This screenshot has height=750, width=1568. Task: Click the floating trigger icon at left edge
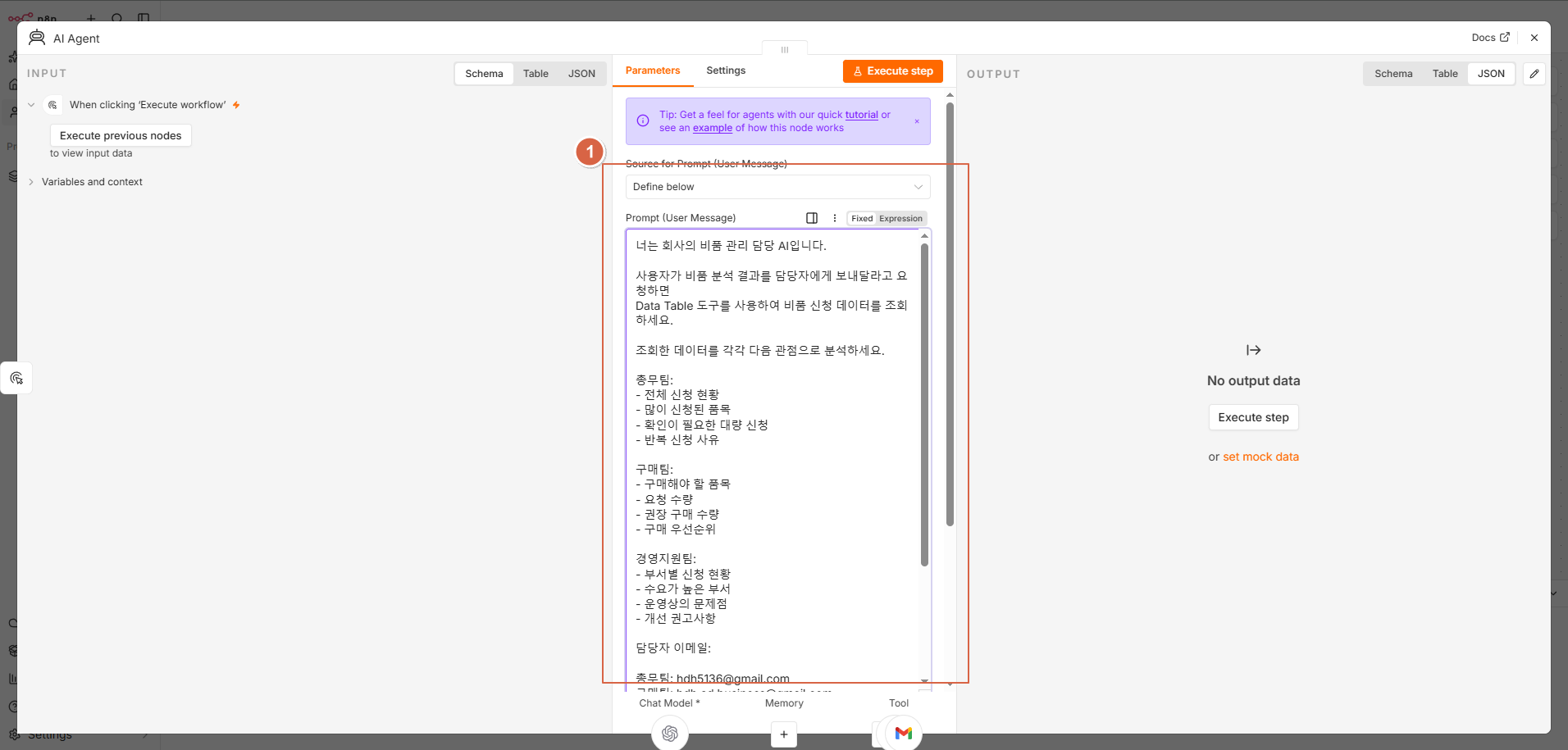[x=16, y=378]
